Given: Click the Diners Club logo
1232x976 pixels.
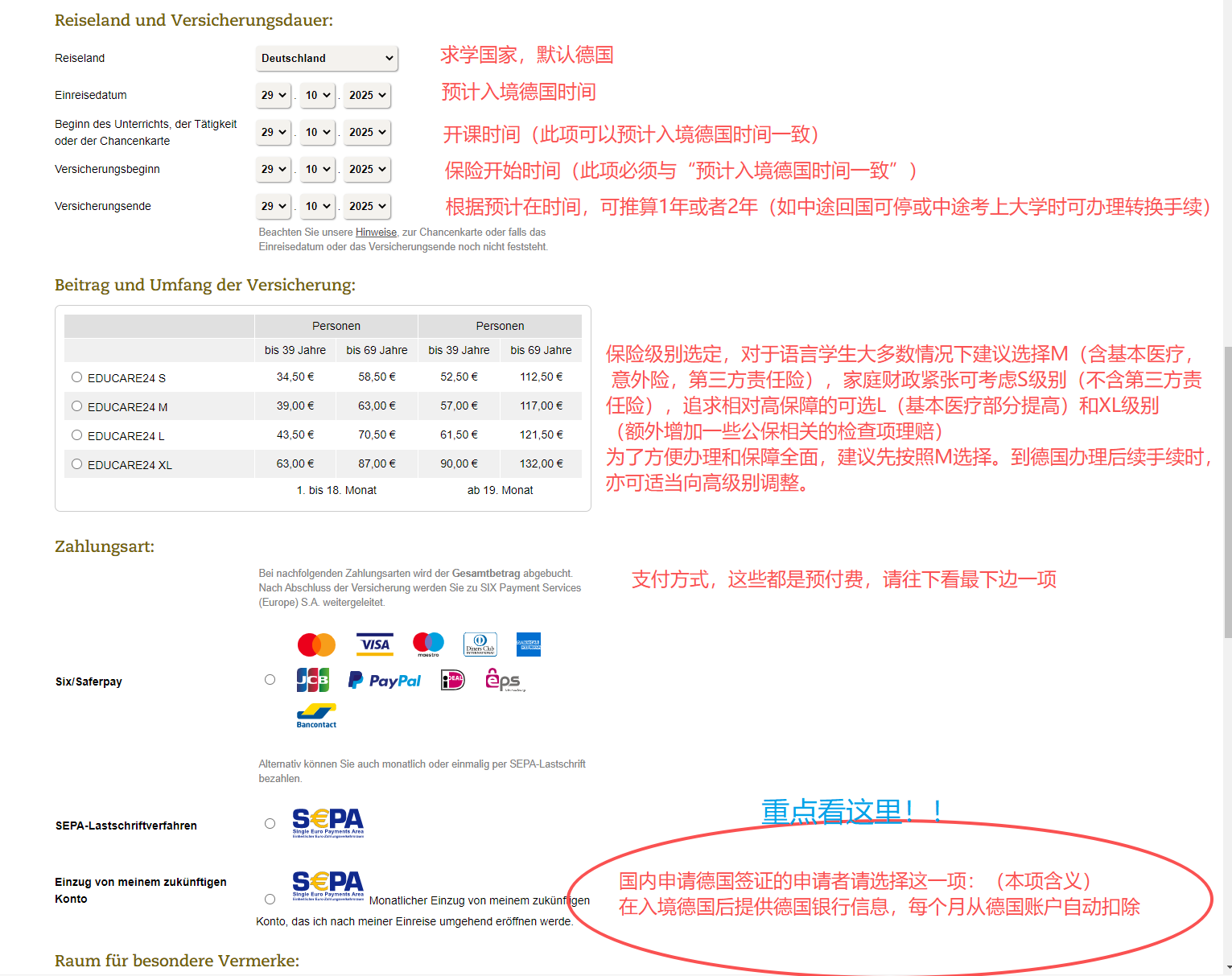Looking at the screenshot, I should point(480,644).
